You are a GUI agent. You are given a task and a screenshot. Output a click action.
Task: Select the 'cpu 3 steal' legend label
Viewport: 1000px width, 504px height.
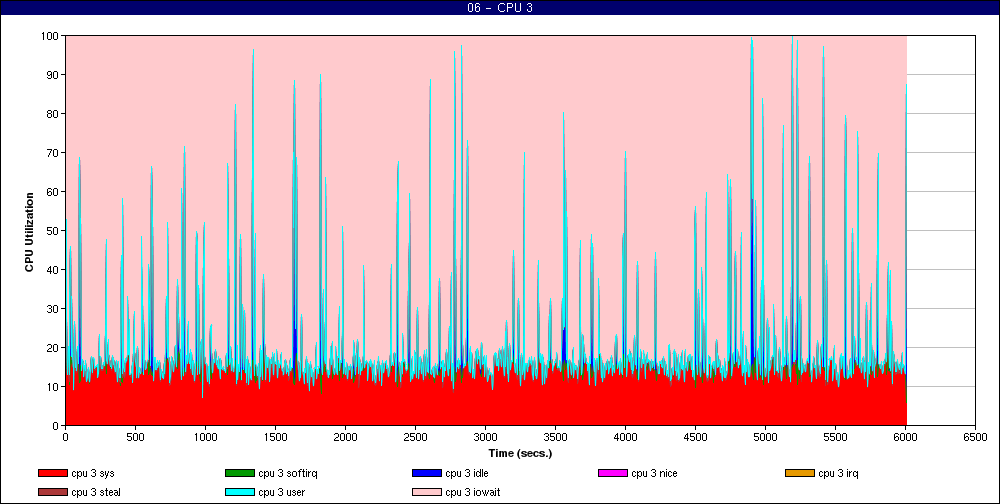point(96,493)
